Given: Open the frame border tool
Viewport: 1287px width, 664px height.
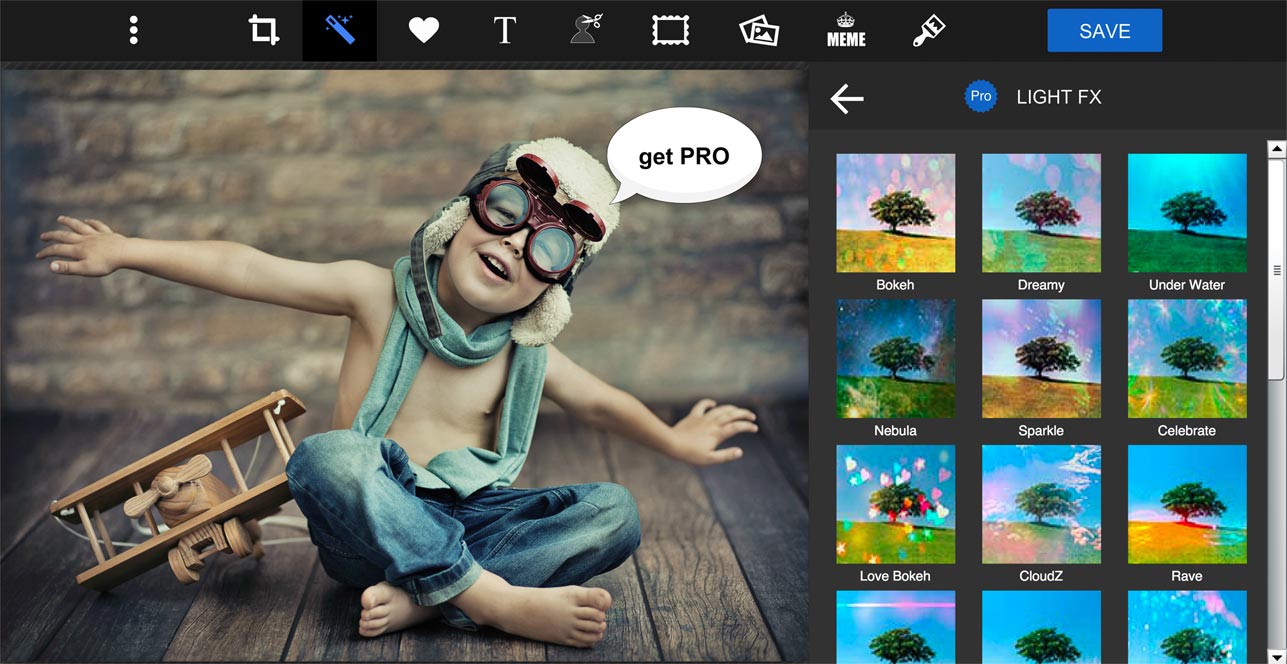Looking at the screenshot, I should (x=670, y=30).
